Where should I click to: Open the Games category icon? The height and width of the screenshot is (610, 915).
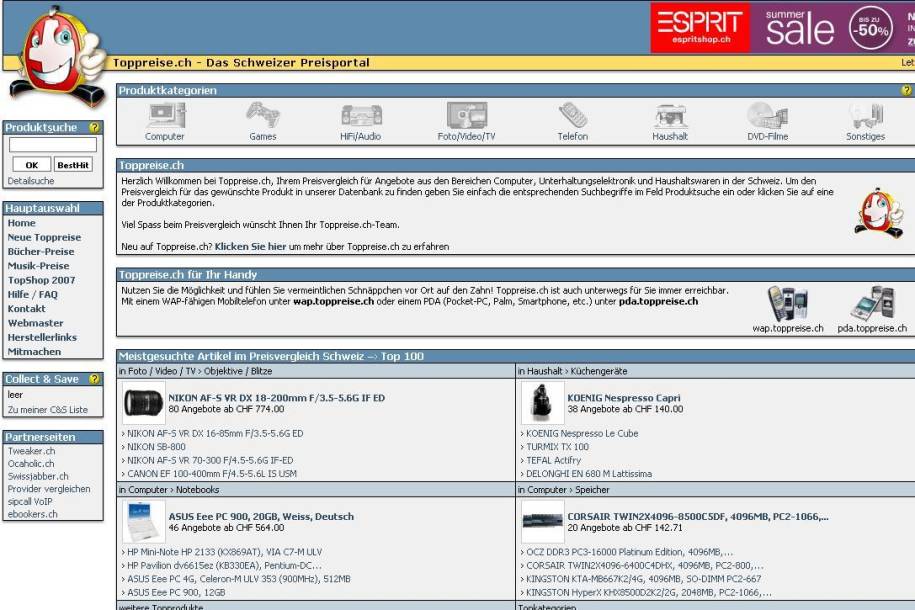click(263, 116)
